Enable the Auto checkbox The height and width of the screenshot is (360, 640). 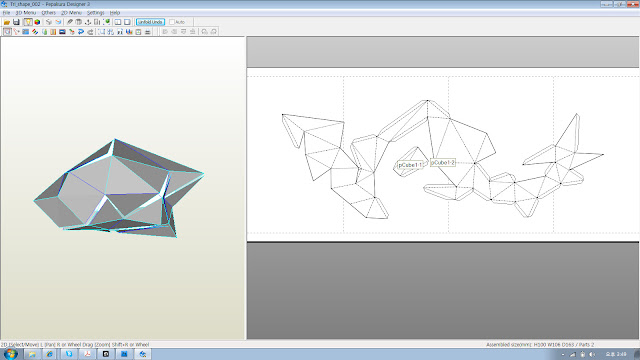click(x=172, y=22)
